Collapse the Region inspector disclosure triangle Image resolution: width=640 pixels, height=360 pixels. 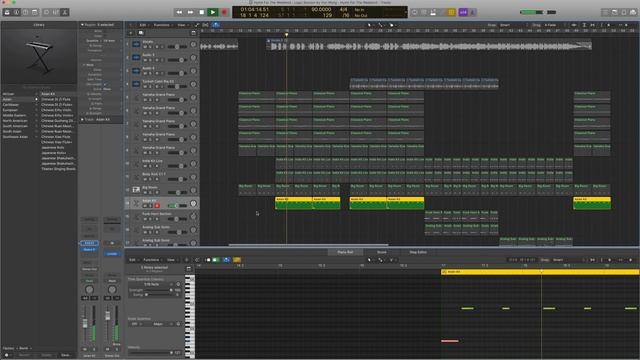[x=82, y=25]
